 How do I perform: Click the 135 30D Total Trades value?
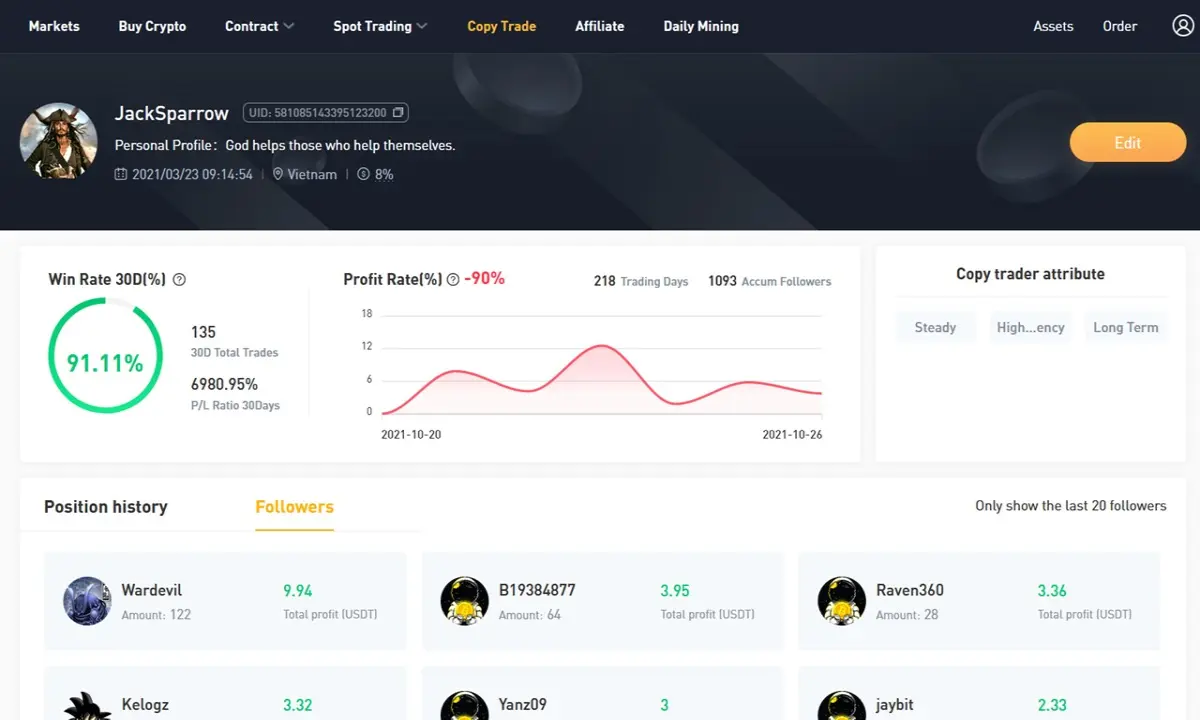pyautogui.click(x=203, y=332)
